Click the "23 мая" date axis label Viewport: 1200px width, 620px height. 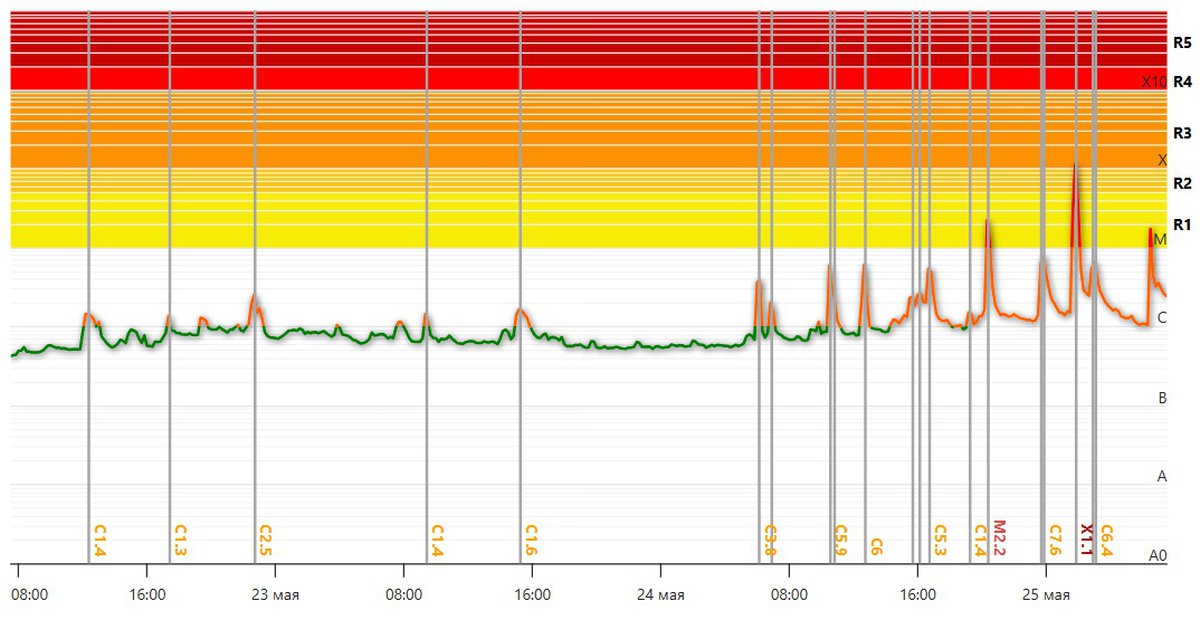(x=275, y=595)
